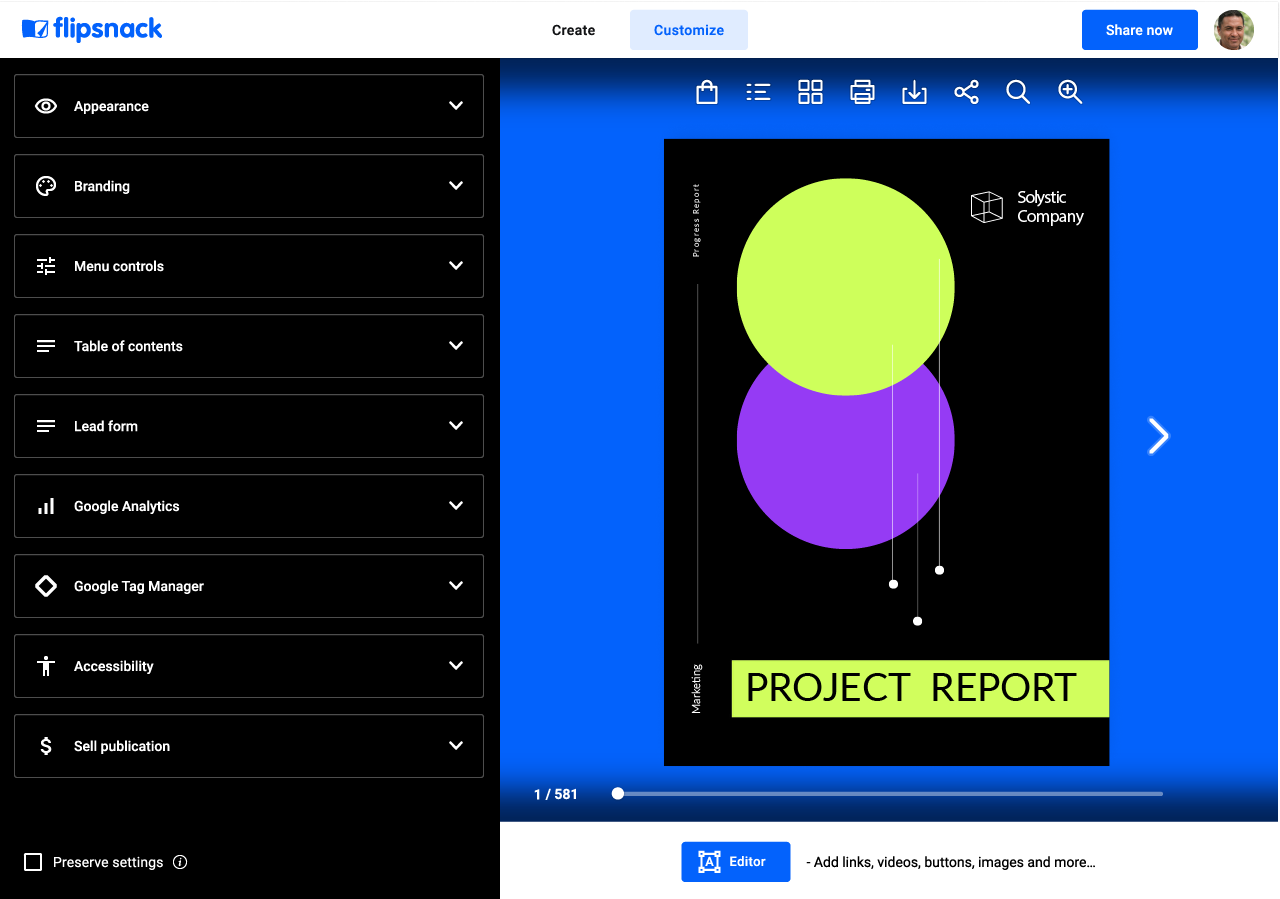Viewport: 1280px width, 899px height.
Task: Expand Sell publication options
Action: [x=249, y=746]
